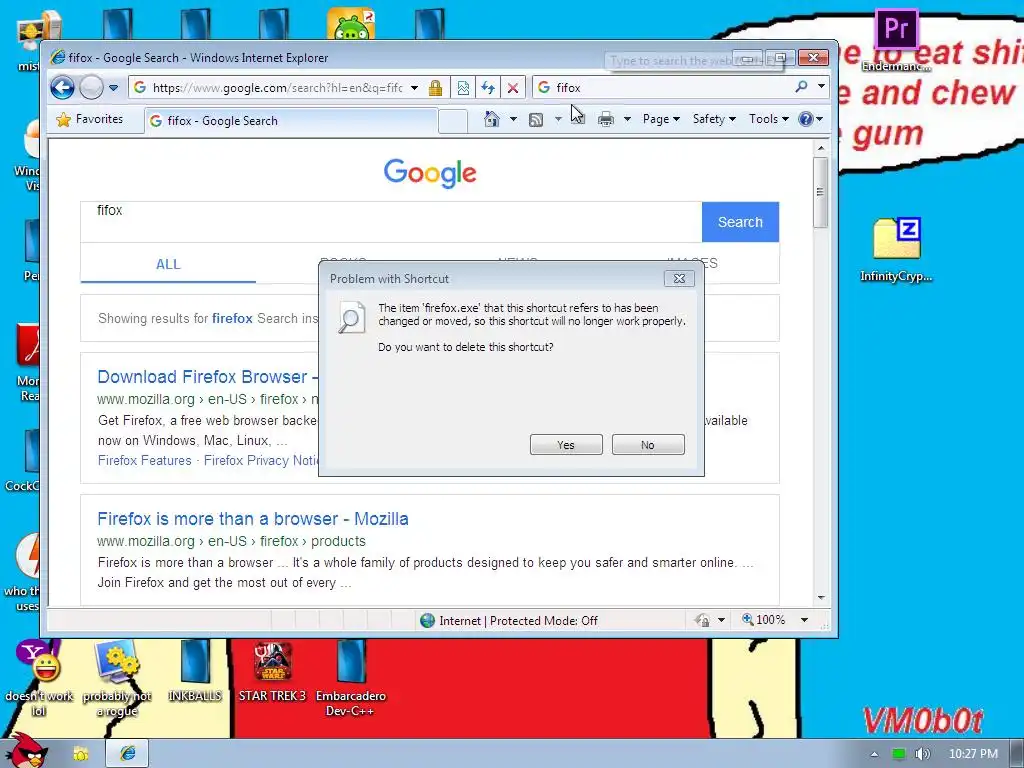
Task: Open Firefox is more than a browser link
Action: pyautogui.click(x=253, y=519)
